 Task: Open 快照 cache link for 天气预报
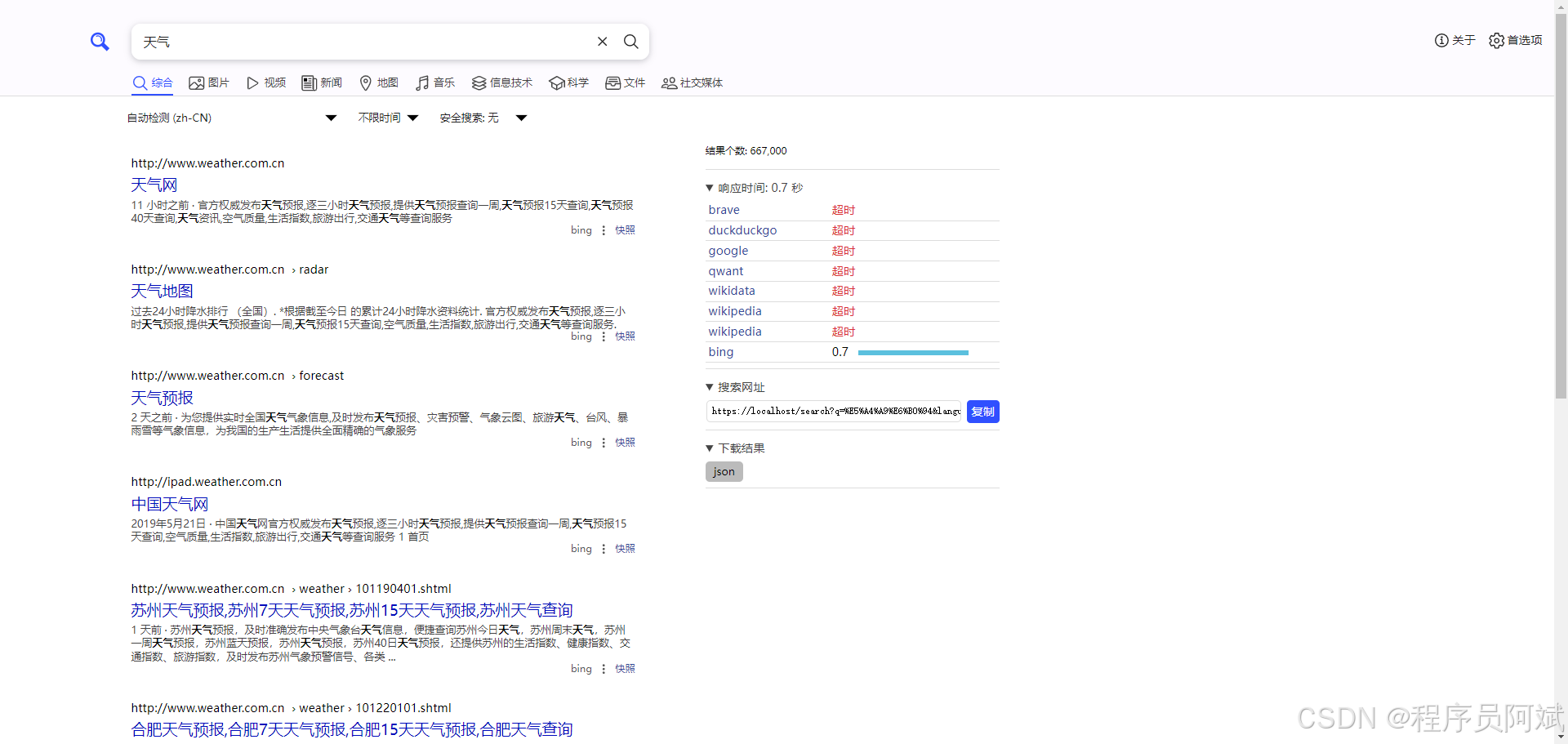[x=625, y=443]
